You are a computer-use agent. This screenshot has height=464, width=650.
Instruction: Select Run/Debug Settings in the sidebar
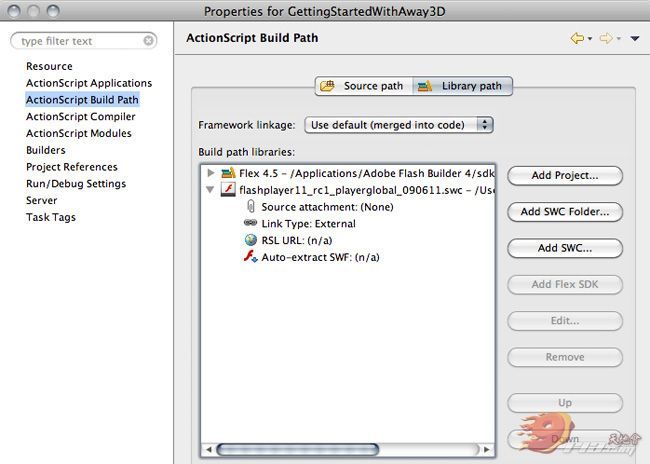coord(76,184)
